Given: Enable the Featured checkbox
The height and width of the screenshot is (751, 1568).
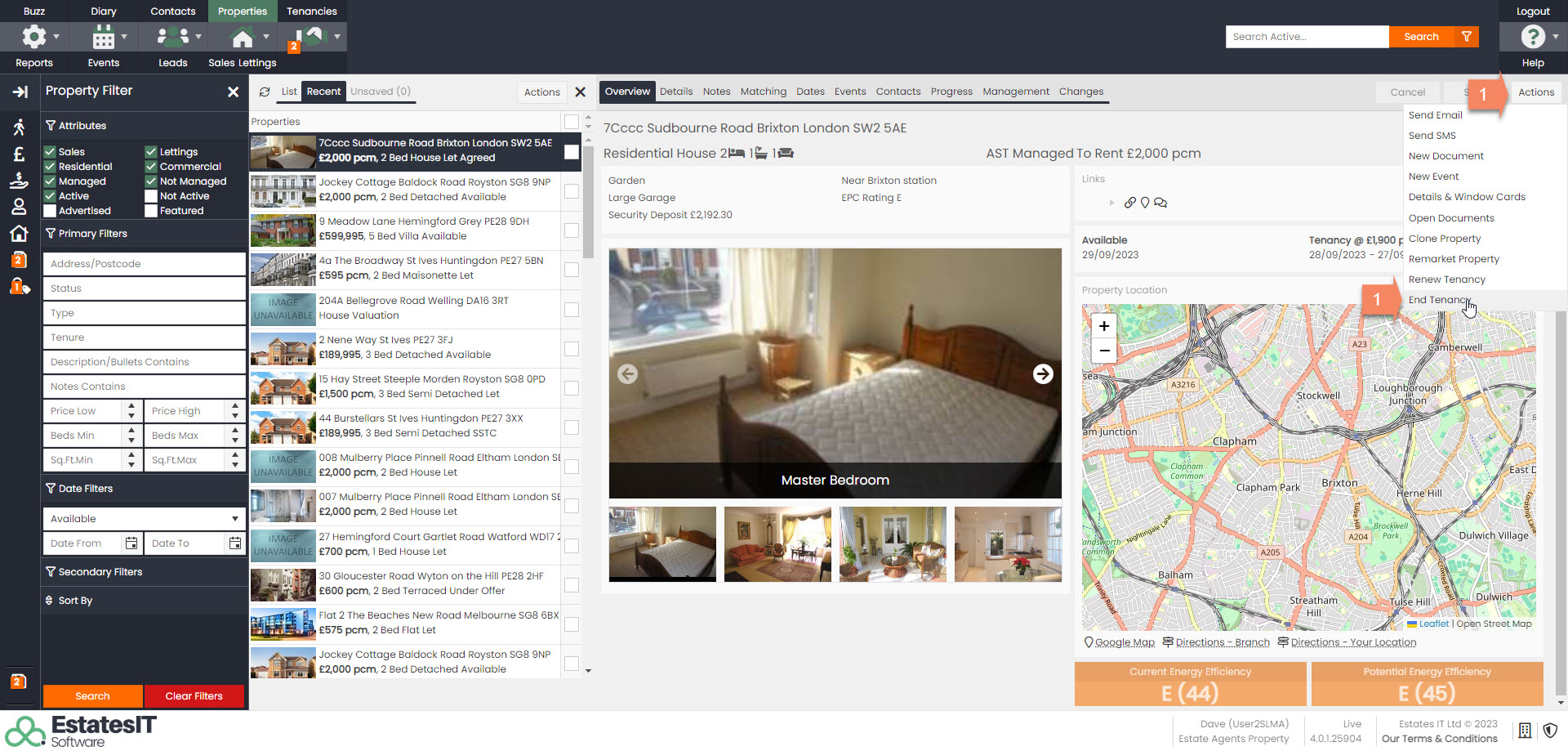Looking at the screenshot, I should [x=151, y=211].
